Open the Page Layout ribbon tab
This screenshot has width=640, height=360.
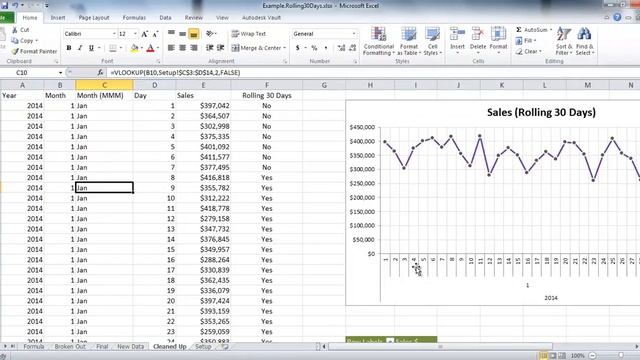(x=94, y=18)
